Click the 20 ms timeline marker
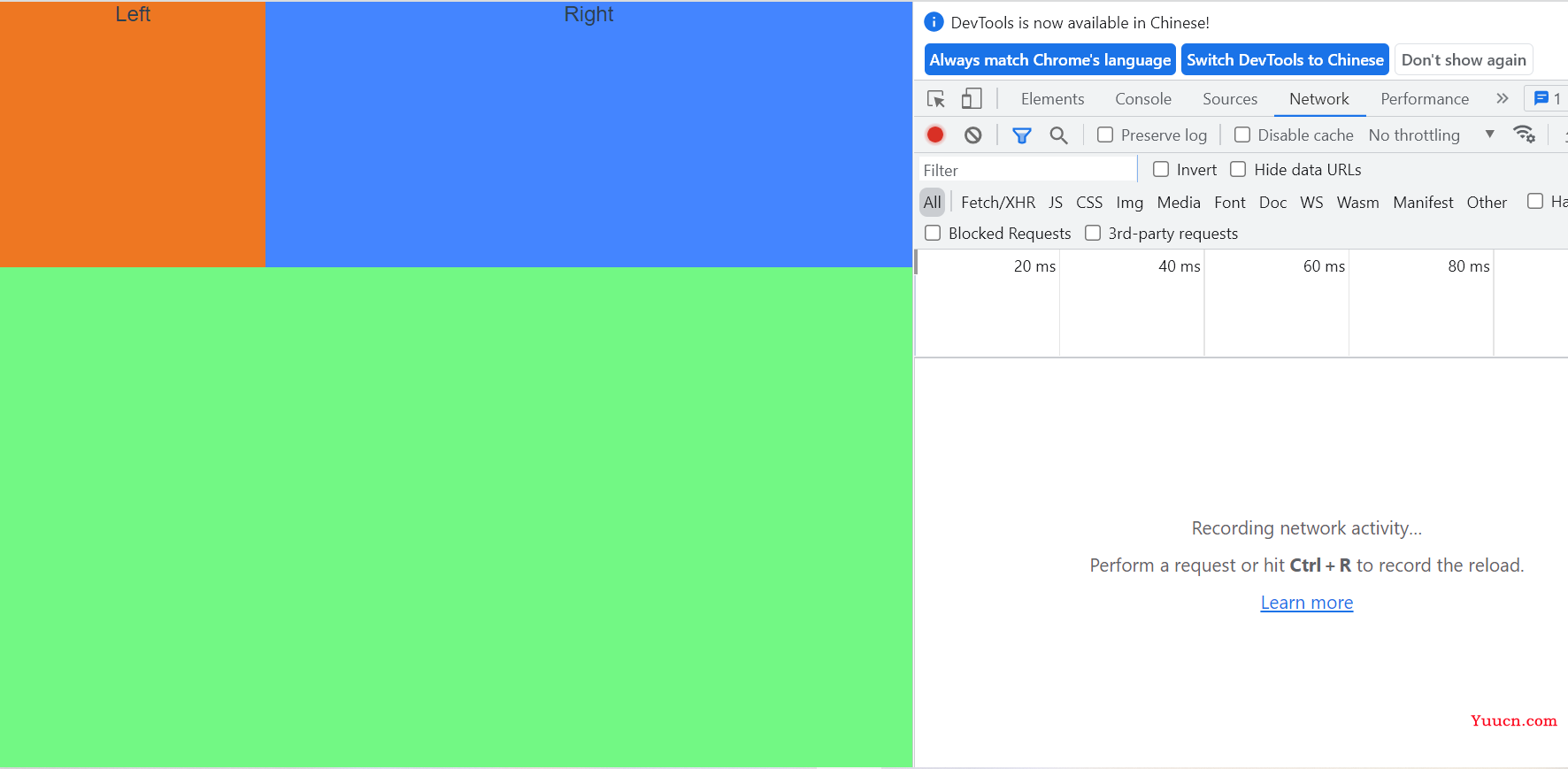This screenshot has width=1568, height=769. pyautogui.click(x=1034, y=265)
